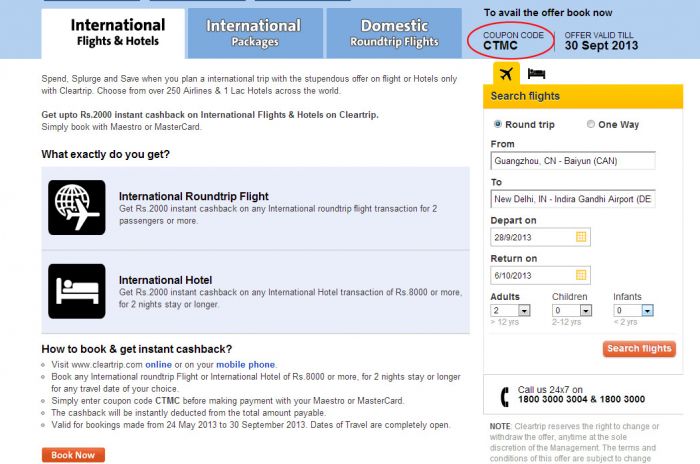The width and height of the screenshot is (700, 464).
Task: Open the Return on calendar icon
Action: [x=581, y=275]
